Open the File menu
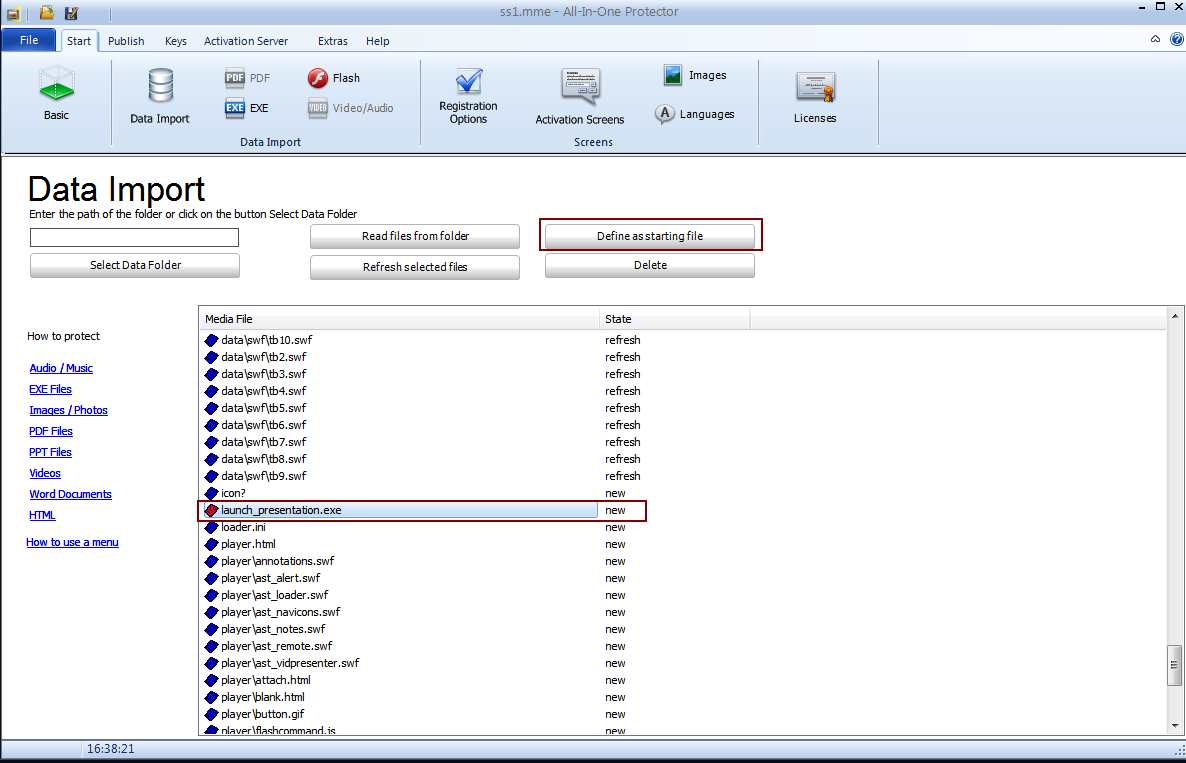1186x763 pixels. click(29, 41)
